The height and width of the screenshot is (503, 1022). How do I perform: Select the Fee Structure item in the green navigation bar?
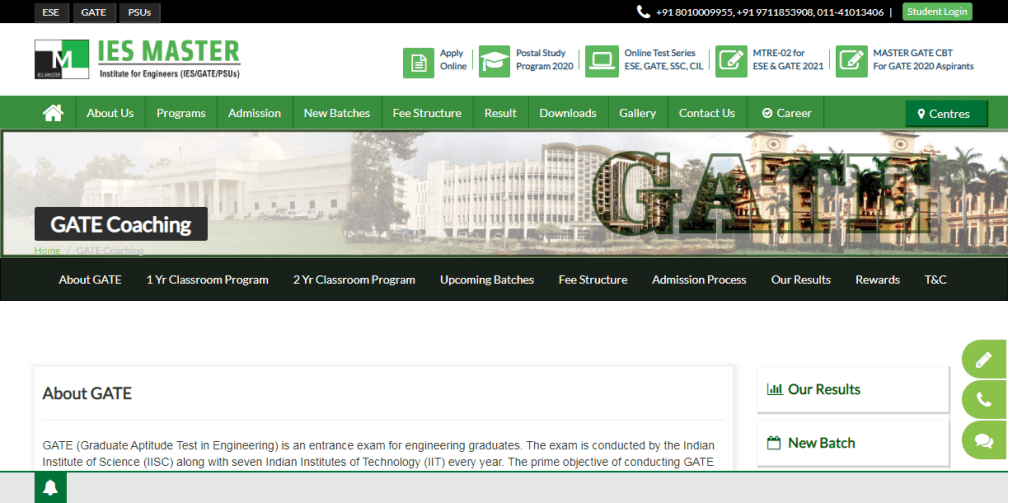[x=427, y=113]
